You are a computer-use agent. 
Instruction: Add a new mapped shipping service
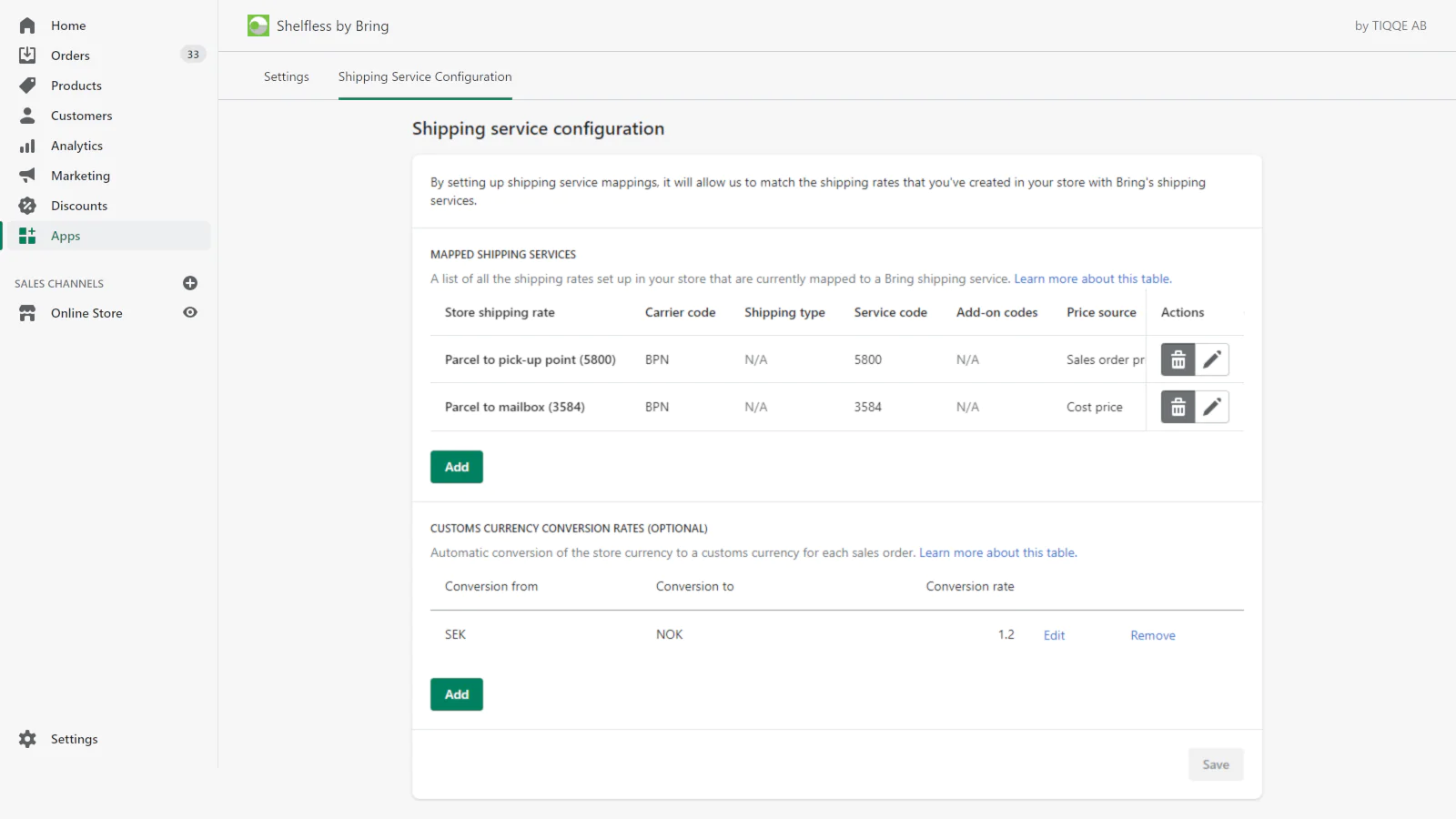[x=457, y=467]
